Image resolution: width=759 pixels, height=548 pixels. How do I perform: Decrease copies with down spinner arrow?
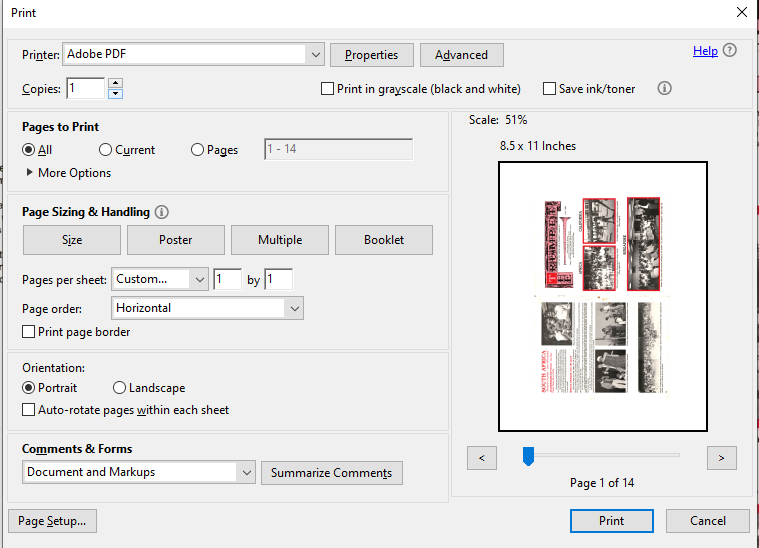click(115, 94)
